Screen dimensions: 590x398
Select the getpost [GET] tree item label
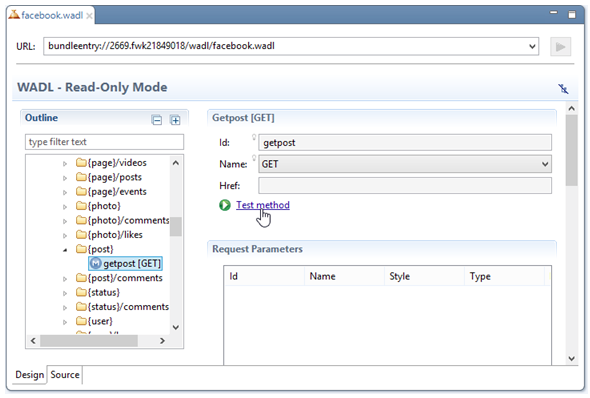[132, 264]
